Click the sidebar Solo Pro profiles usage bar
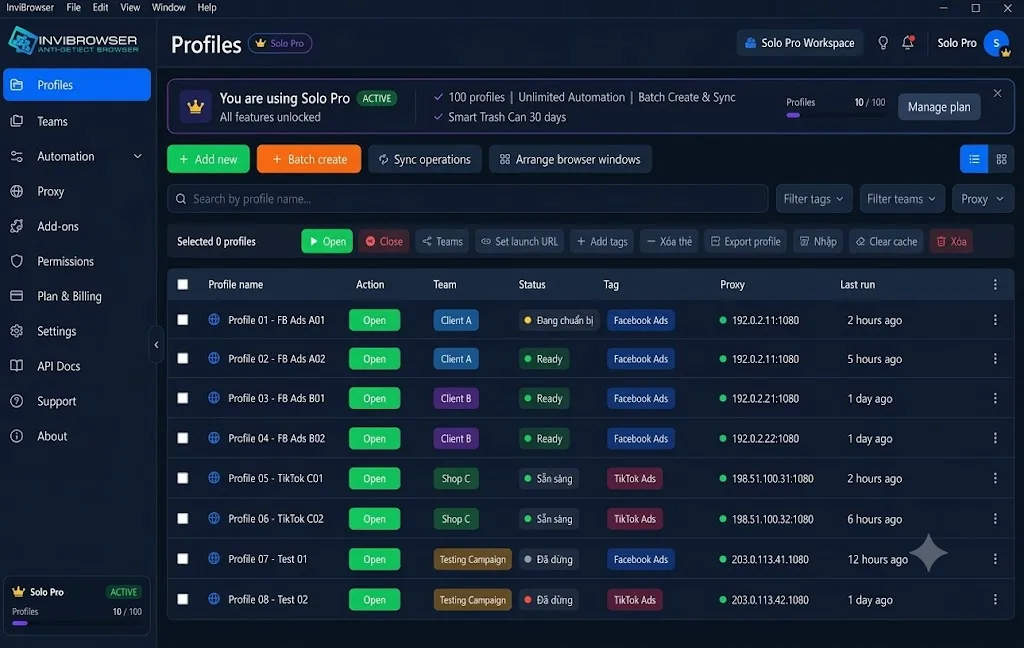Viewport: 1024px width, 648px height. tap(76, 623)
